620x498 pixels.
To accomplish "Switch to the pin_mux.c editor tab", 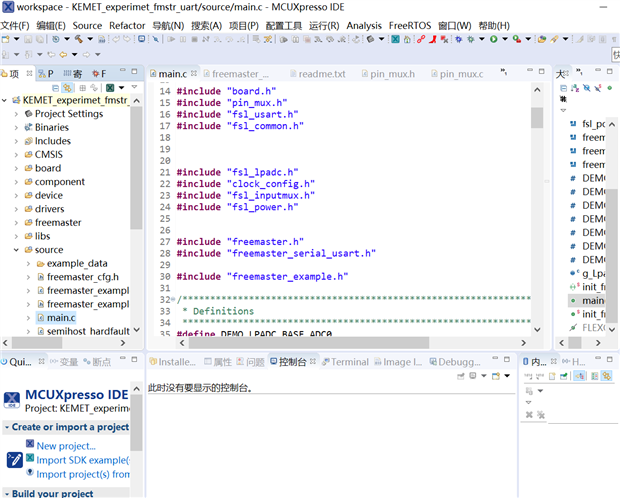I will pos(457,74).
